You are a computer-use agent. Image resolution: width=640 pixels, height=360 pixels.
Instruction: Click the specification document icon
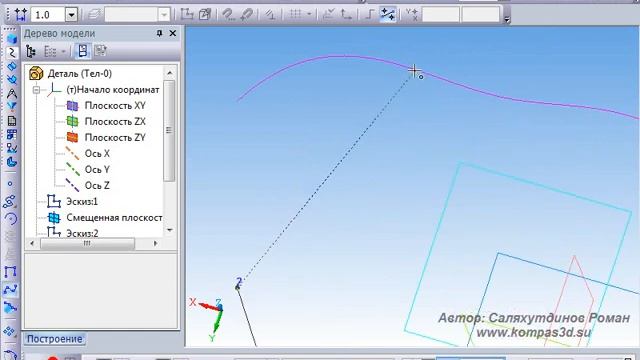pyautogui.click(x=11, y=121)
